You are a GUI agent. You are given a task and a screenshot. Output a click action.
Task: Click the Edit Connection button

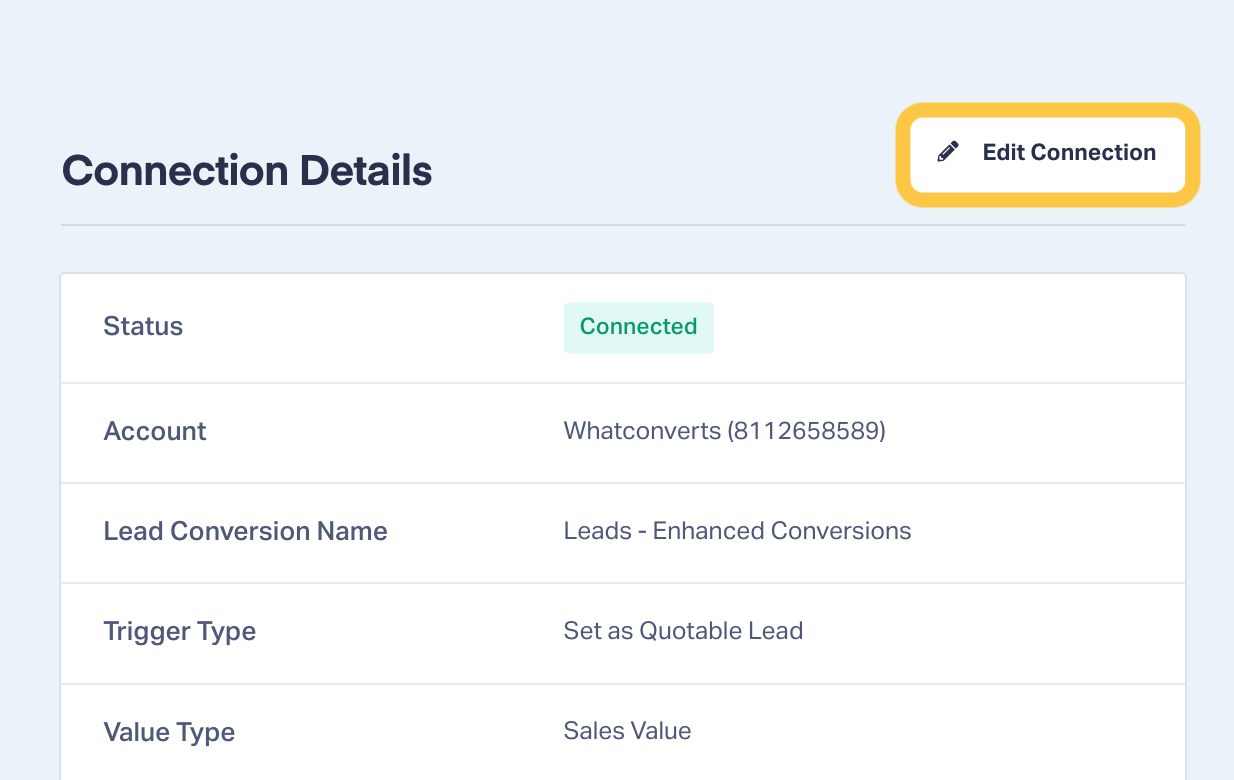click(1047, 154)
